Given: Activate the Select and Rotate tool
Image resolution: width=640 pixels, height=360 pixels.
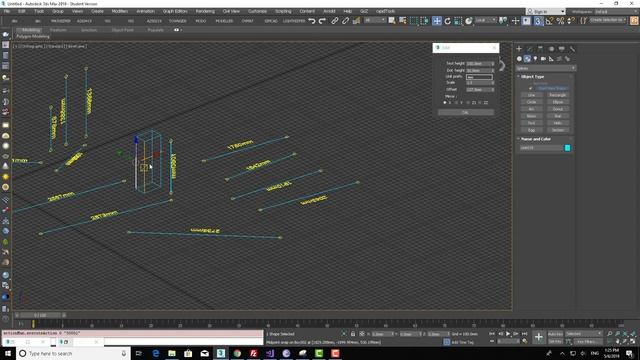Looking at the screenshot, I should 448,21.
